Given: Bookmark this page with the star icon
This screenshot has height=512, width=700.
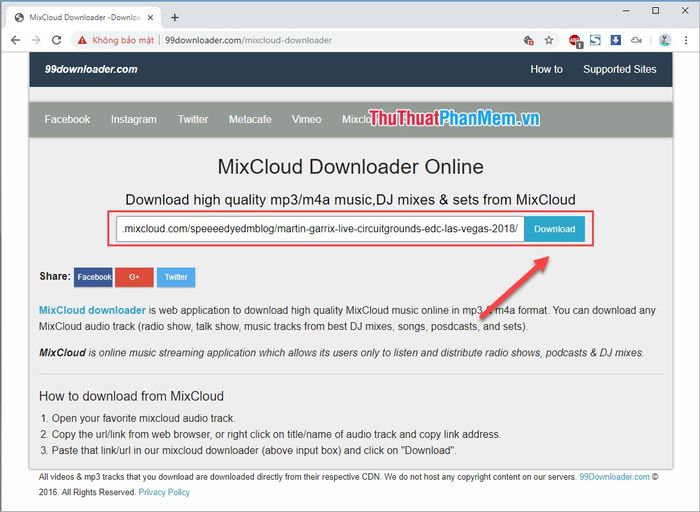Looking at the screenshot, I should 549,40.
